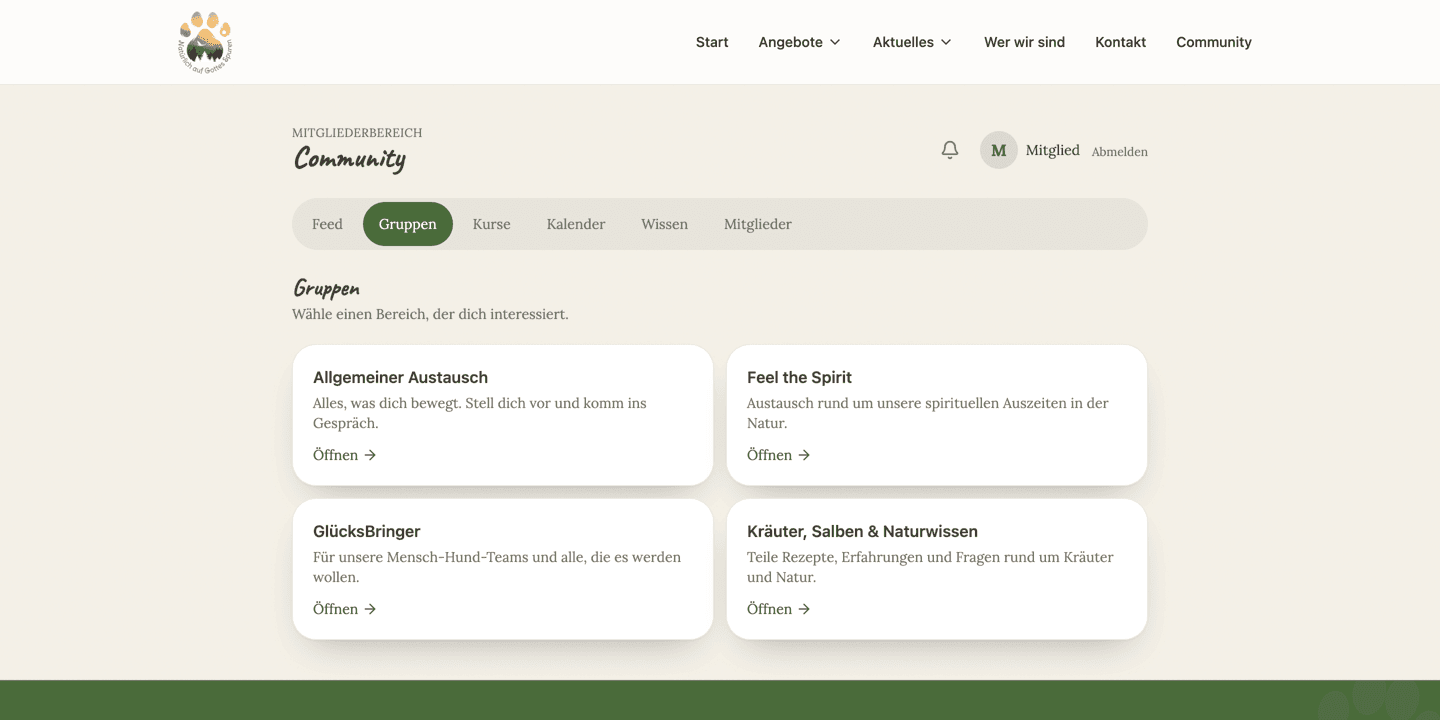The width and height of the screenshot is (1440, 720).
Task: Open the Kalender tab
Action: pos(576,224)
